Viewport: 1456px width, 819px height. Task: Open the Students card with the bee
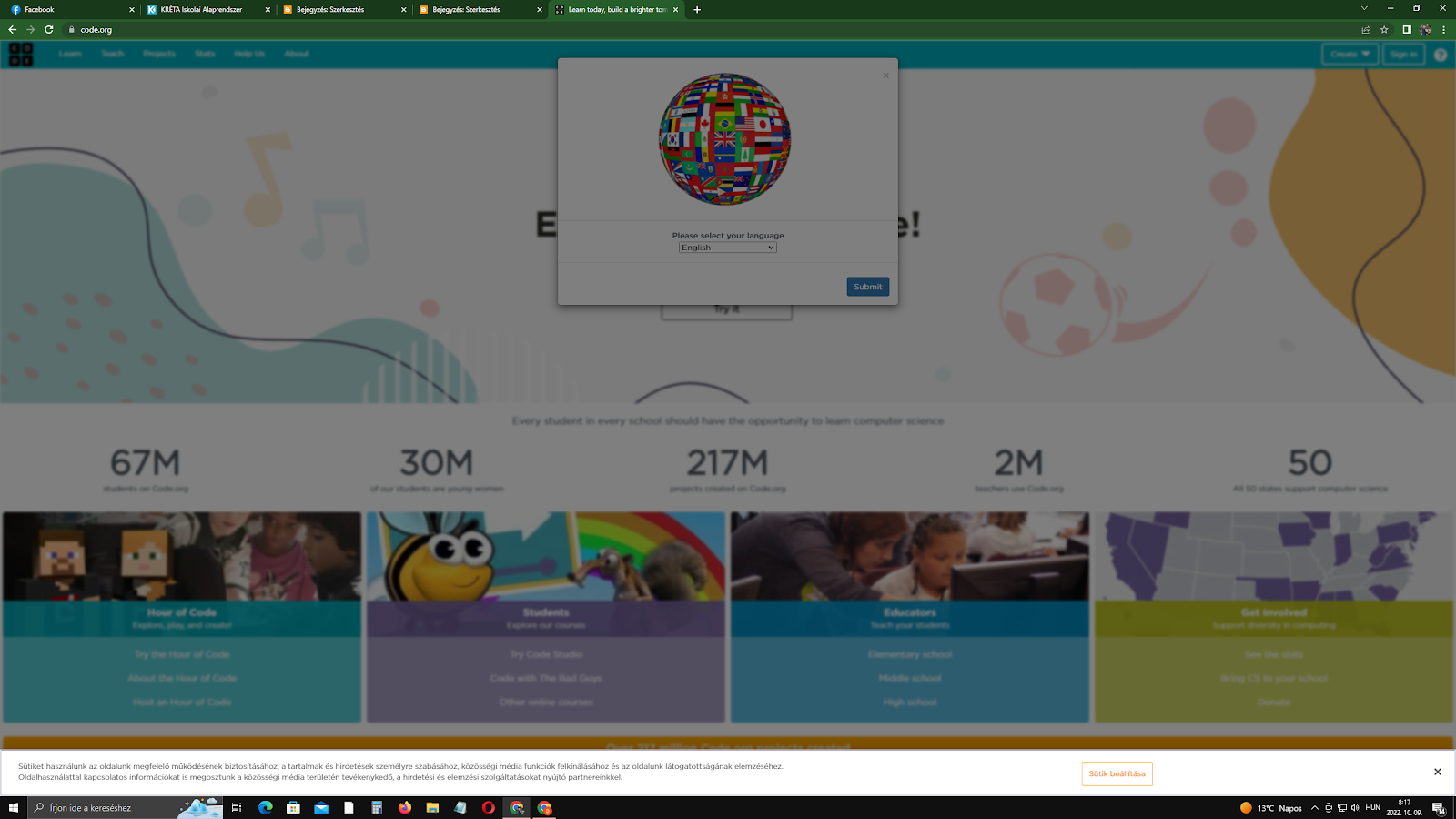546,556
